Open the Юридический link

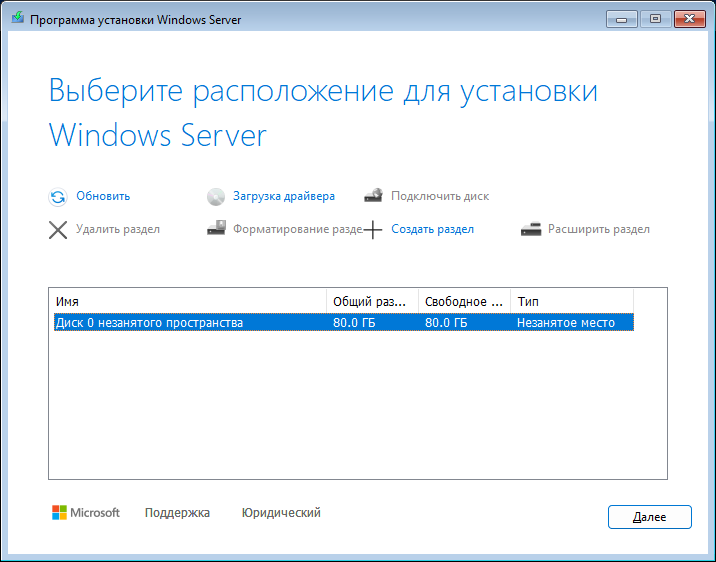(281, 513)
